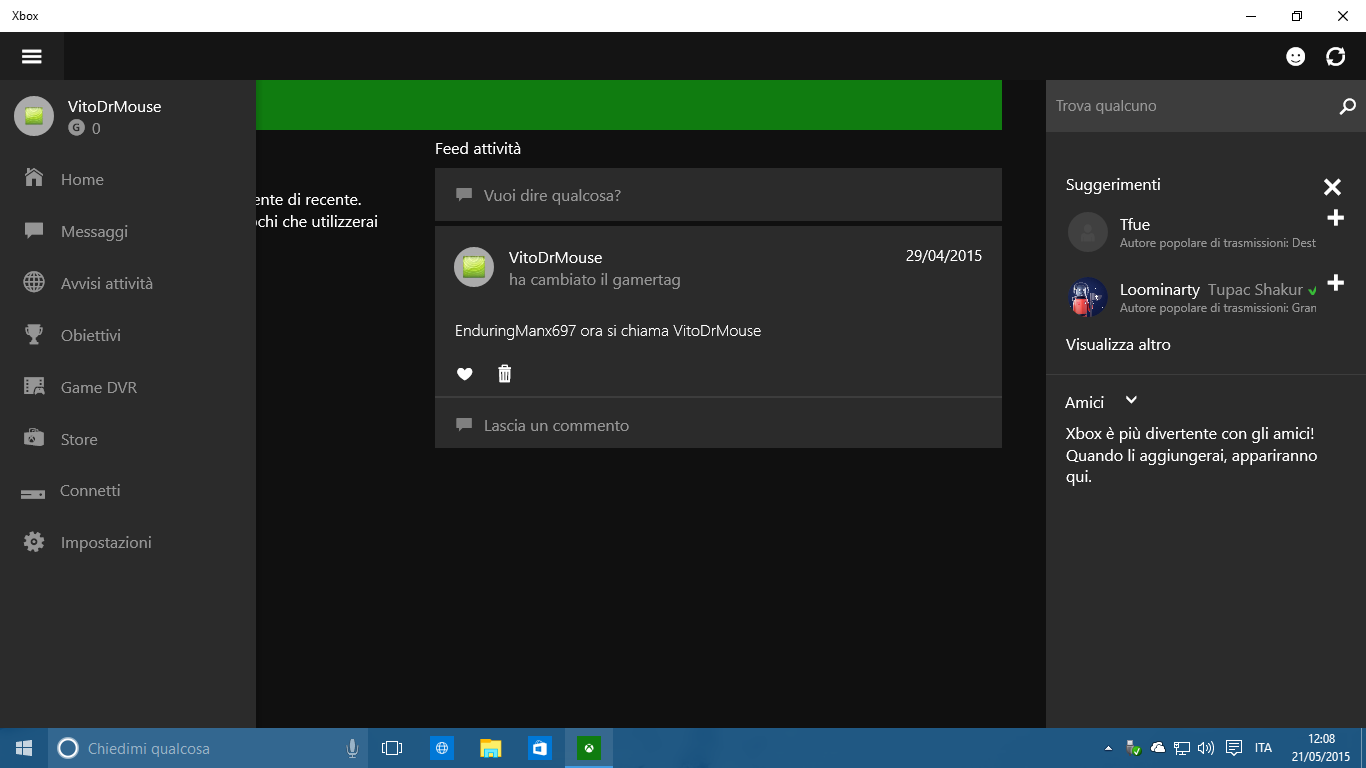
Task: Click the Avvisi attività globe icon
Action: pos(34,282)
